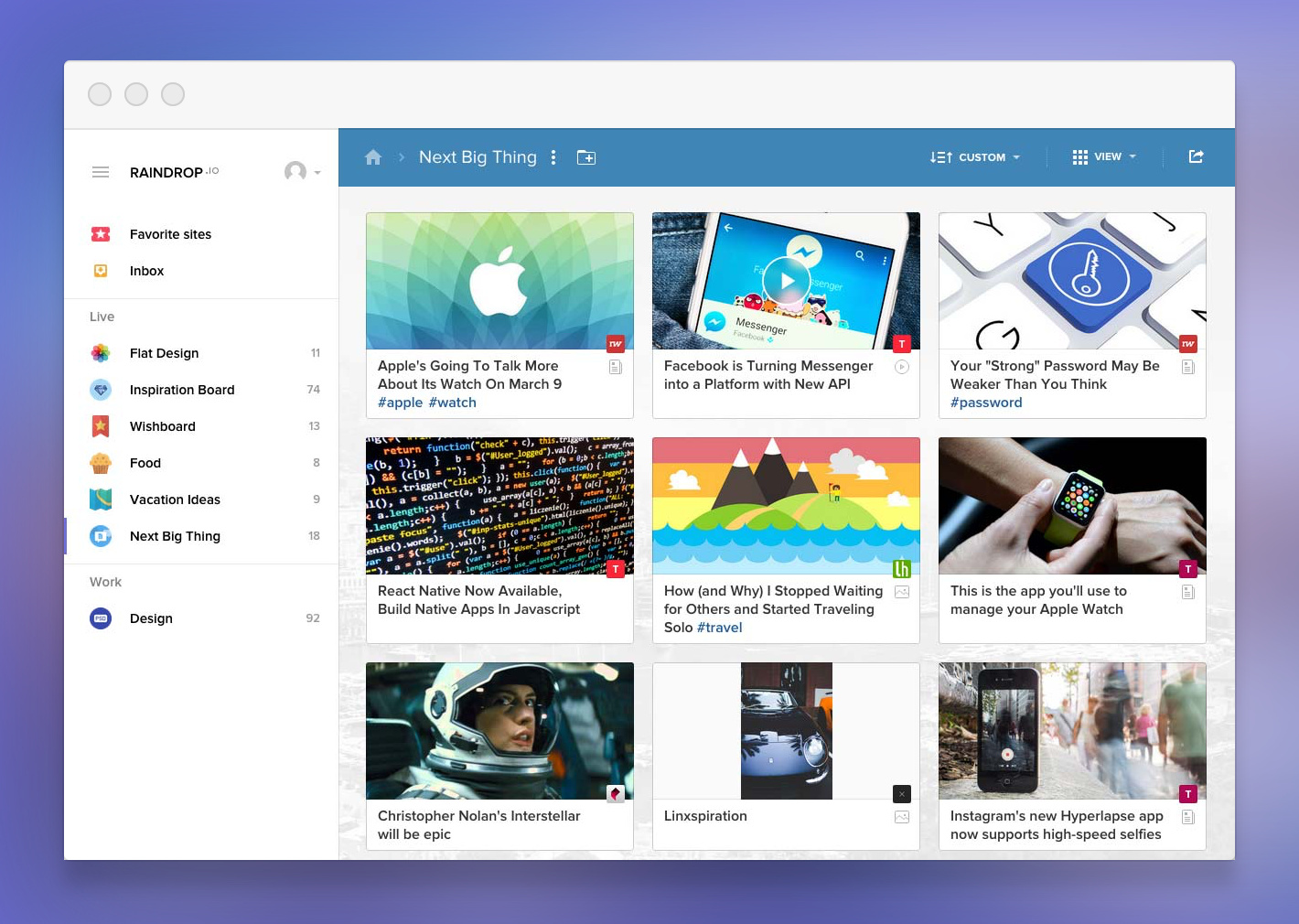Open React Native Now Available article
The width and height of the screenshot is (1299, 924).
[x=478, y=600]
